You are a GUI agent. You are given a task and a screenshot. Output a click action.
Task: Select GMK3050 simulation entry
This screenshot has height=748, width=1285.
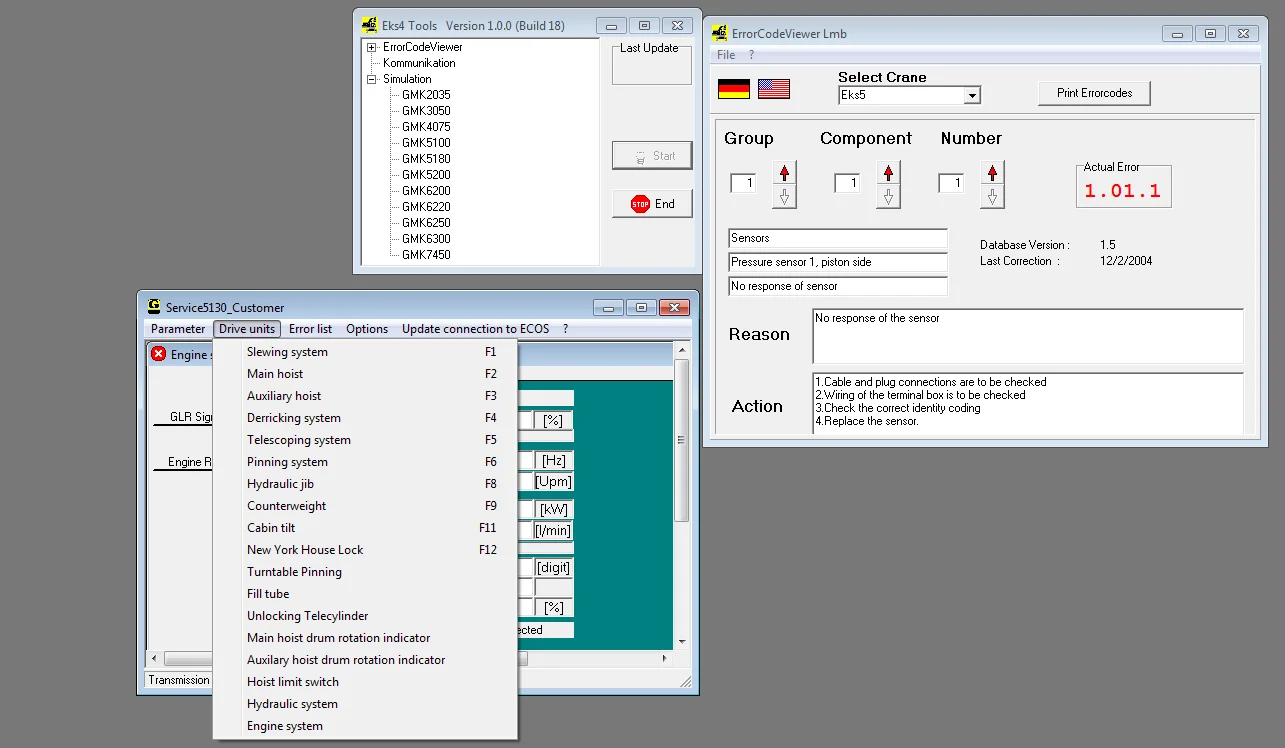(426, 111)
